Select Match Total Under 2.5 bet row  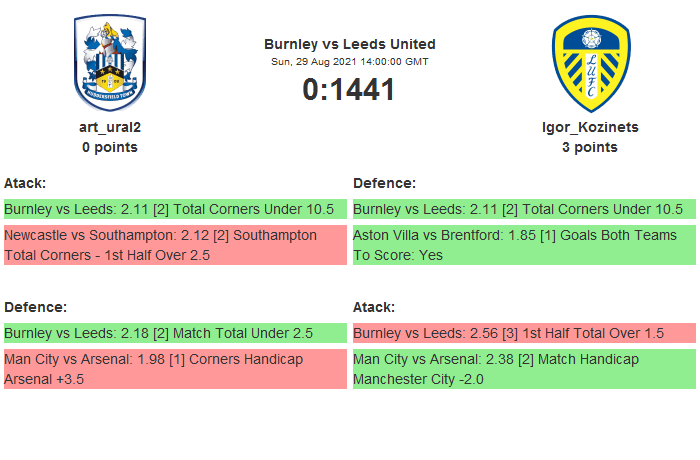[175, 333]
